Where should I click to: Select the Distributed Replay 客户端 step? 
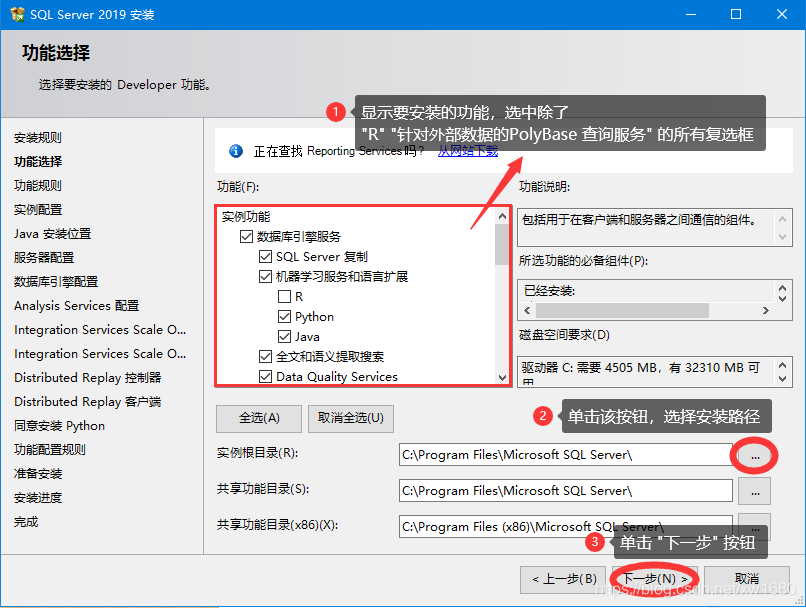click(88, 402)
